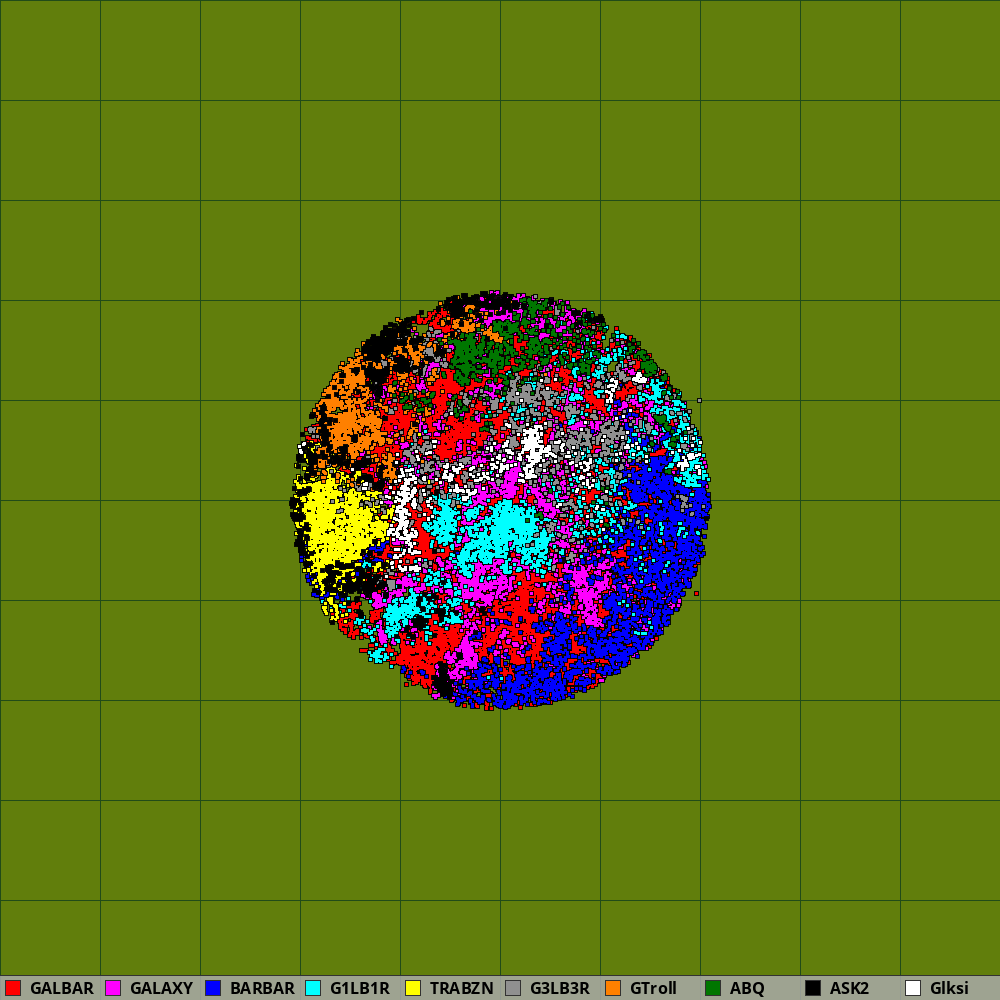Image resolution: width=1000 pixels, height=1000 pixels.
Task: Click the red GALBAR color swatch
Action: 13,988
